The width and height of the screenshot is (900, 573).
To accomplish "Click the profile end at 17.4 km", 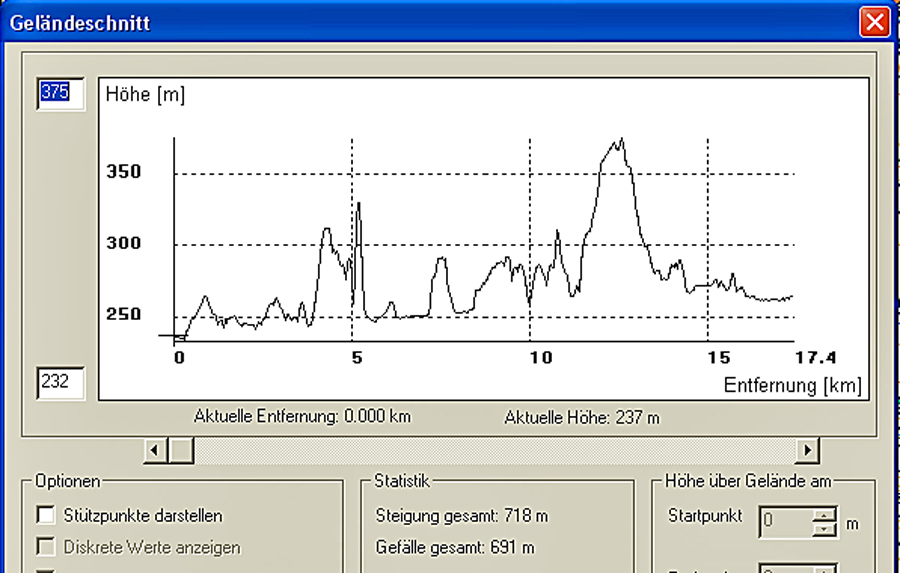I will tap(791, 296).
